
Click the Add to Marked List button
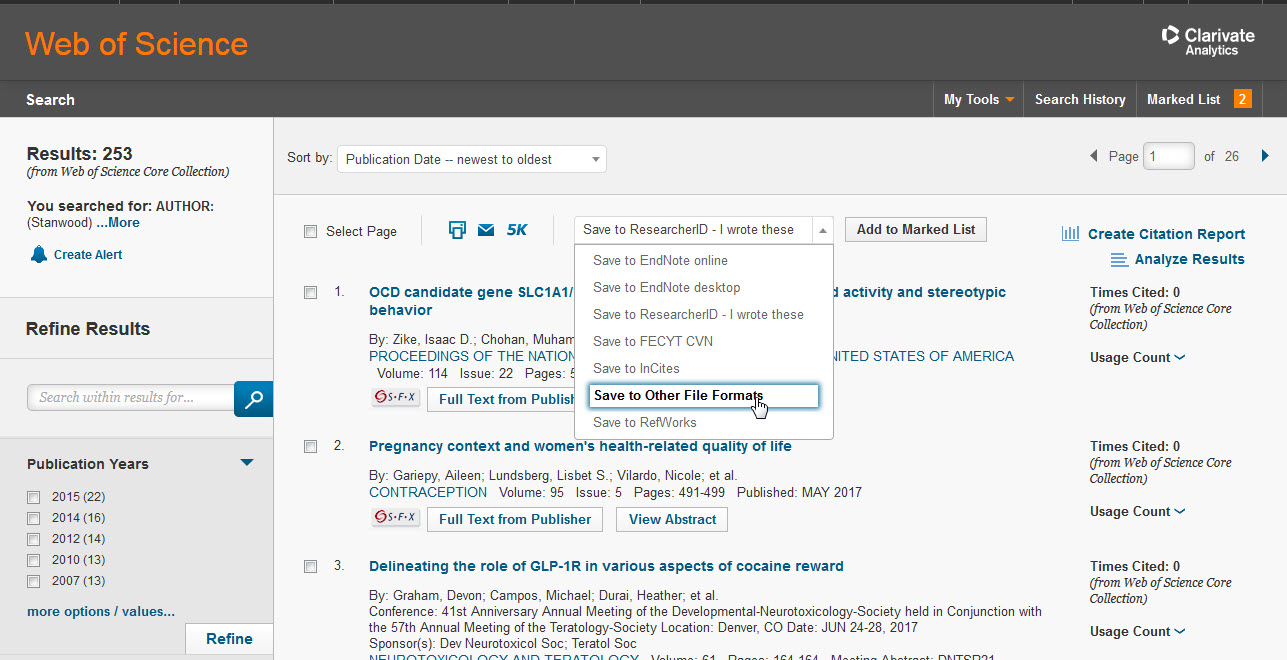pos(915,229)
